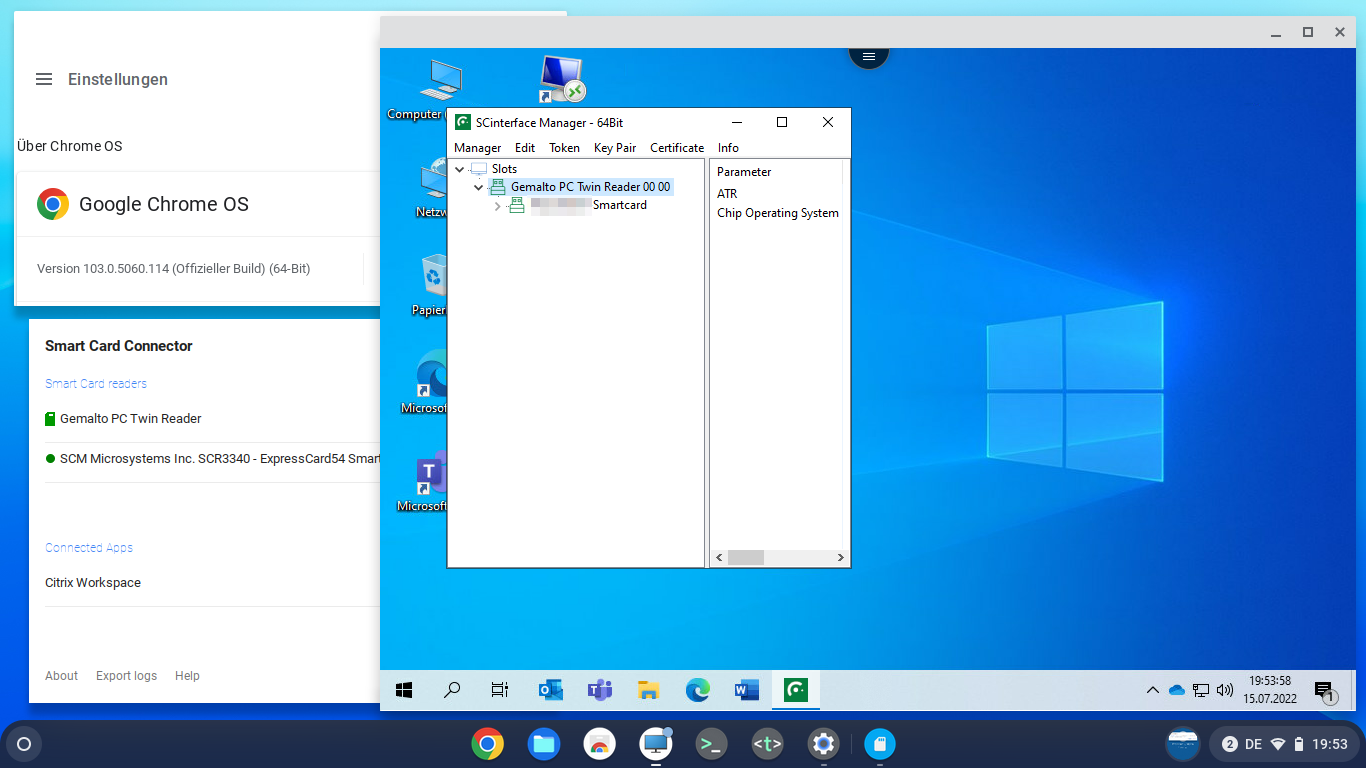Launch Word from the Windows taskbar
The image size is (1366, 768).
[x=746, y=690]
